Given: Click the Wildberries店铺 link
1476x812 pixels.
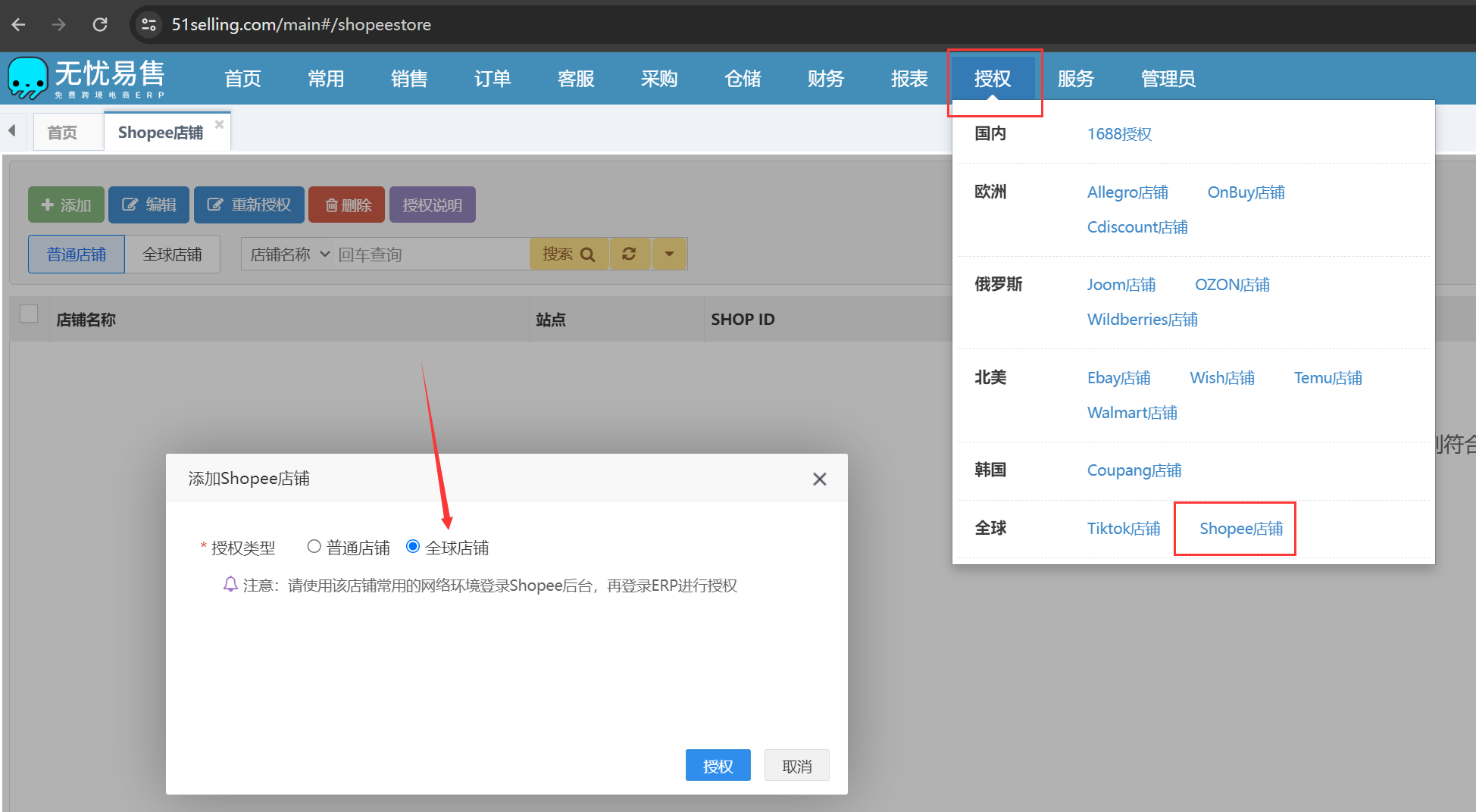Looking at the screenshot, I should 1143,320.
